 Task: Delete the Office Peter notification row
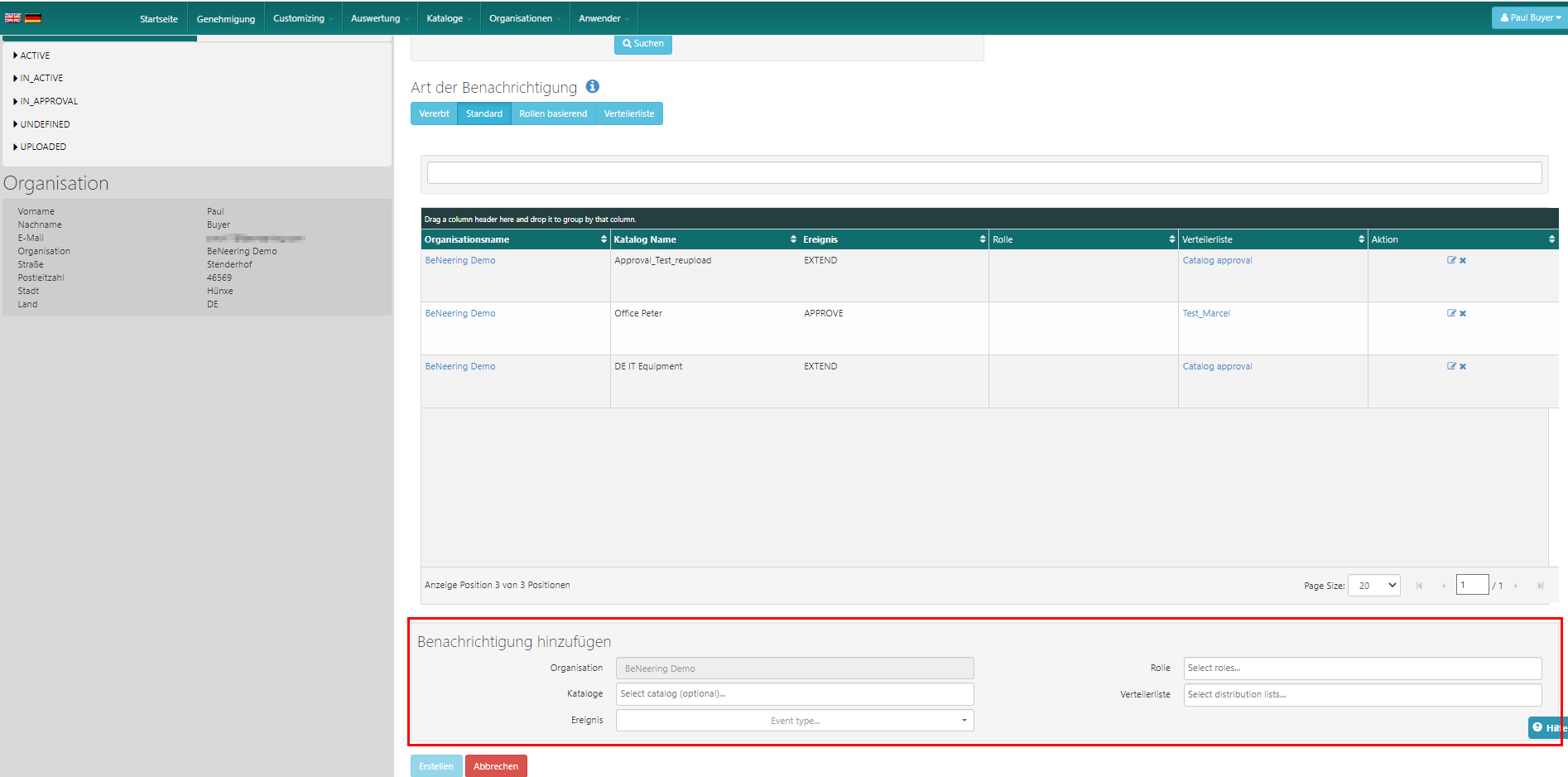point(1463,313)
